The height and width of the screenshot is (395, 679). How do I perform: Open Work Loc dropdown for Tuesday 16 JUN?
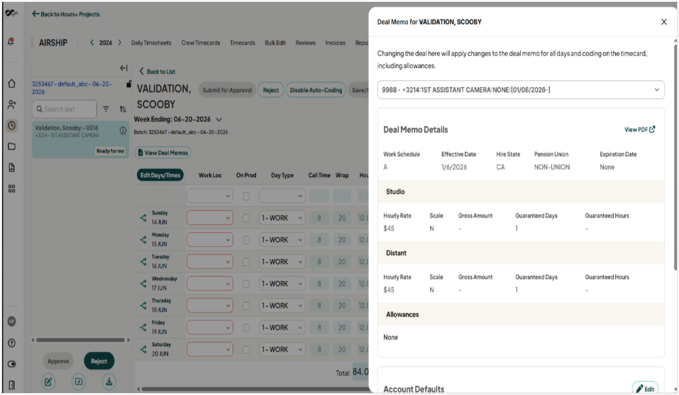(210, 262)
